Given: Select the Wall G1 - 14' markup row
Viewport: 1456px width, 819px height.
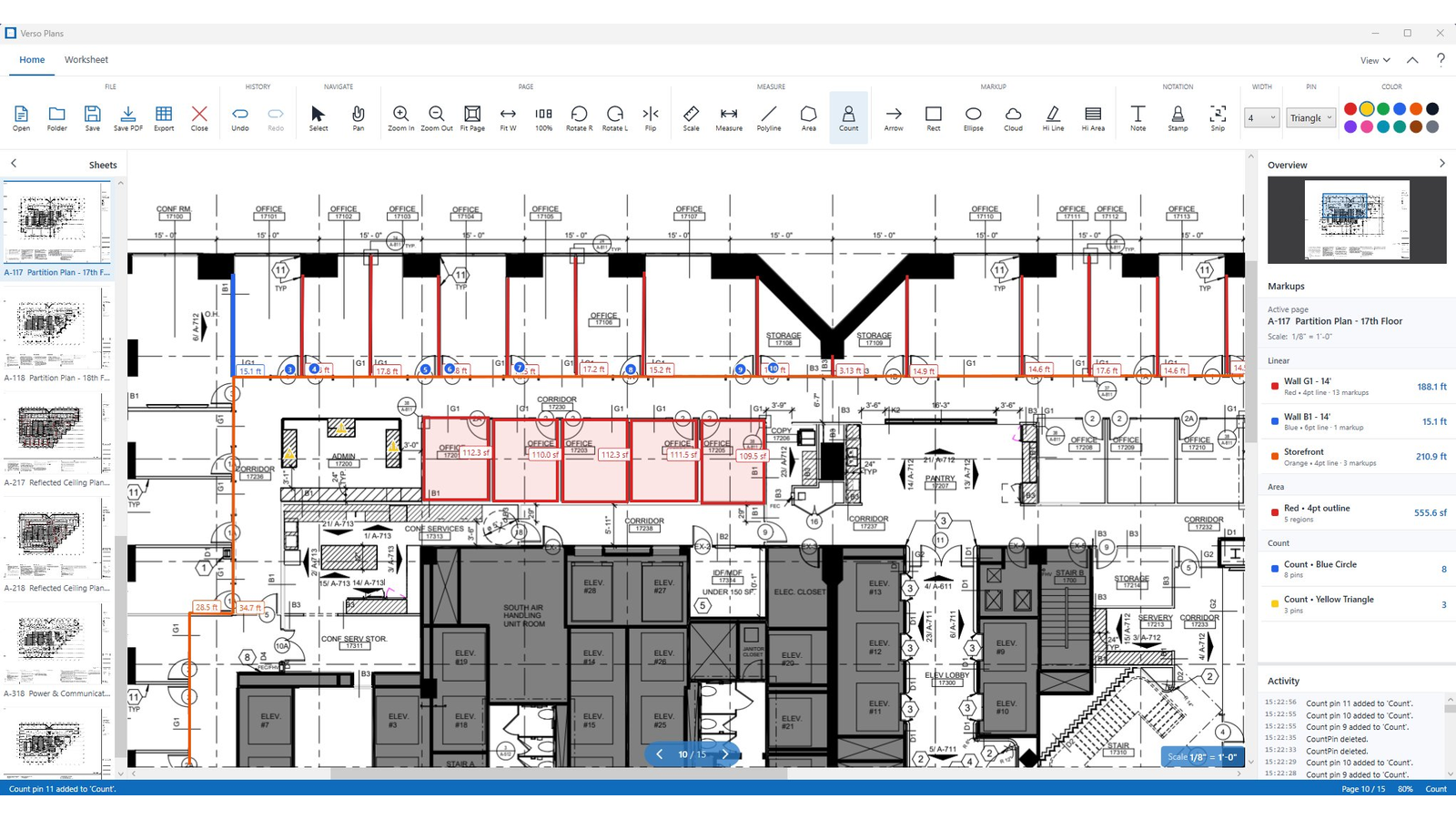Looking at the screenshot, I should tap(1357, 387).
